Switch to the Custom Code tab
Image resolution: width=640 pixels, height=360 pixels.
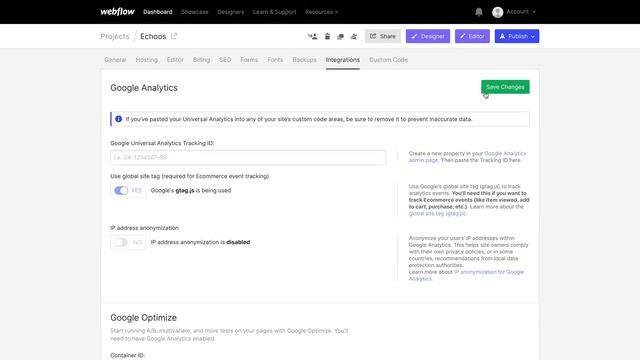389,60
